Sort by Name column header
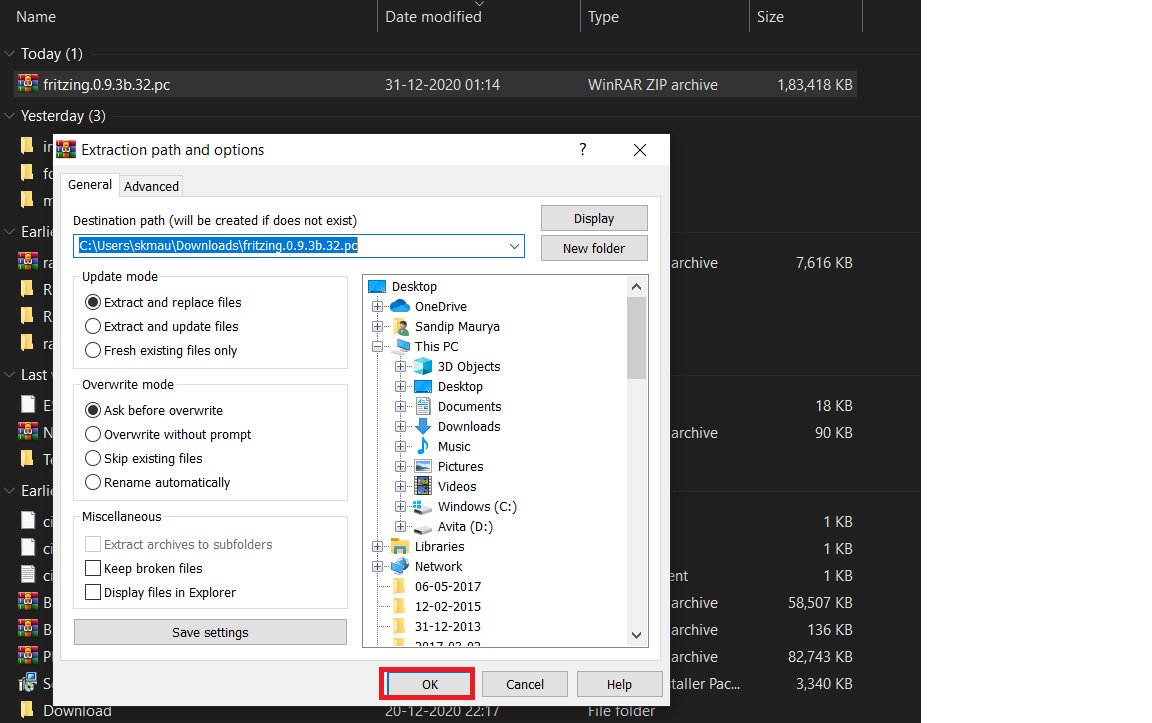This screenshot has height=723, width=1152. (36, 16)
